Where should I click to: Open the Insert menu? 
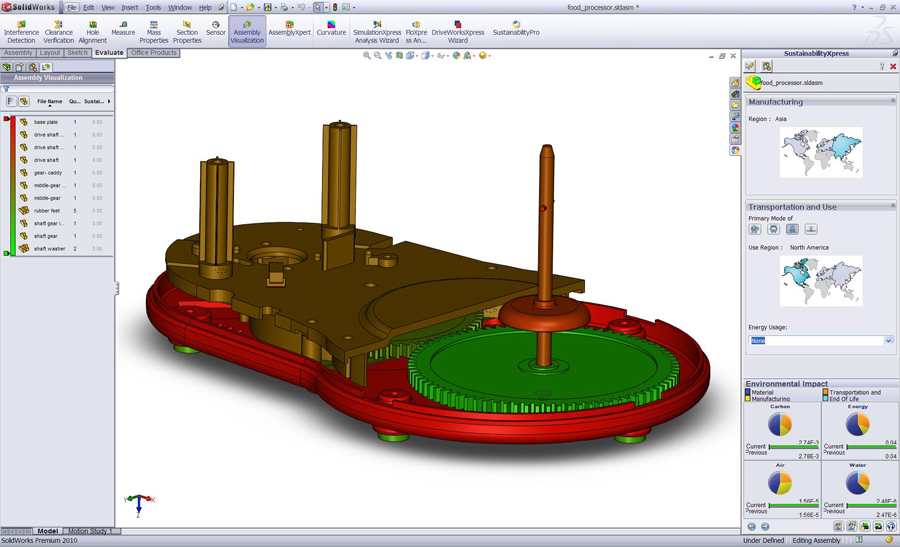tap(130, 7)
